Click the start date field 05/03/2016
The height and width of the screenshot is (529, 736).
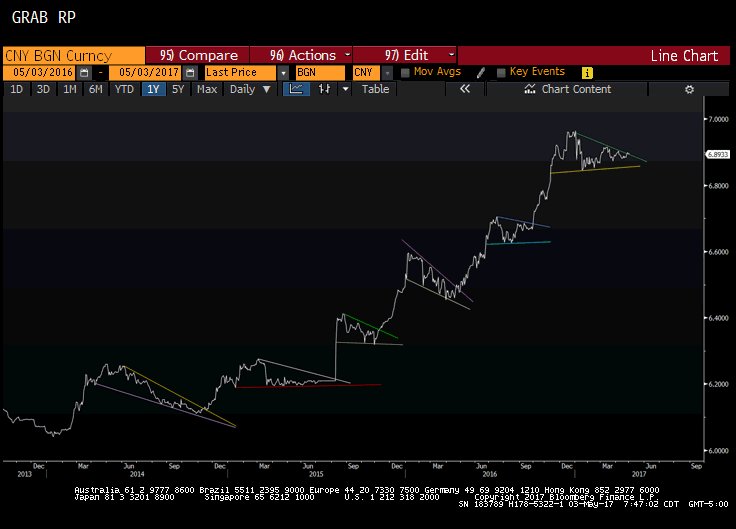tap(41, 73)
